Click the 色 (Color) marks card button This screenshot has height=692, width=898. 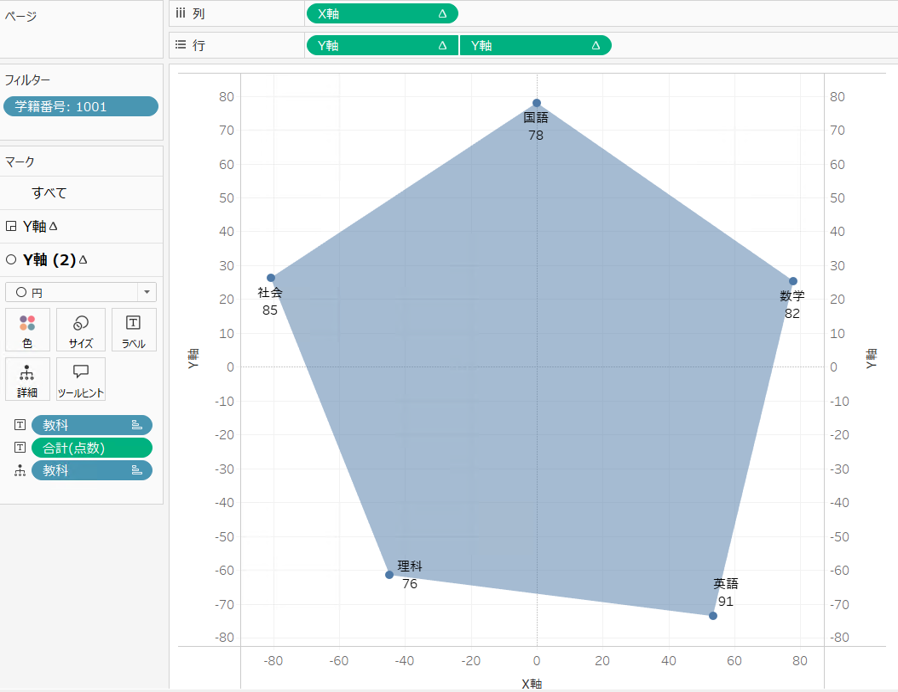point(27,329)
